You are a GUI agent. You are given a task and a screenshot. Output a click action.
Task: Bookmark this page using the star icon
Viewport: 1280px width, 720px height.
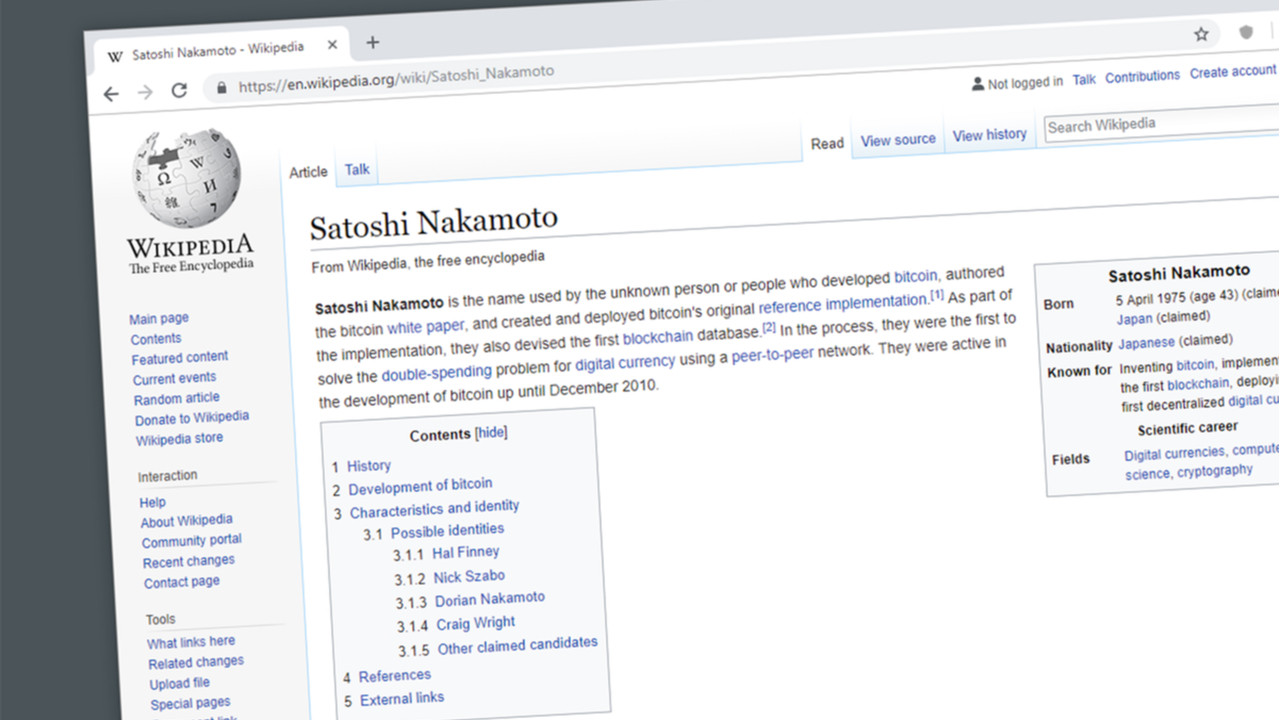[x=1199, y=33]
